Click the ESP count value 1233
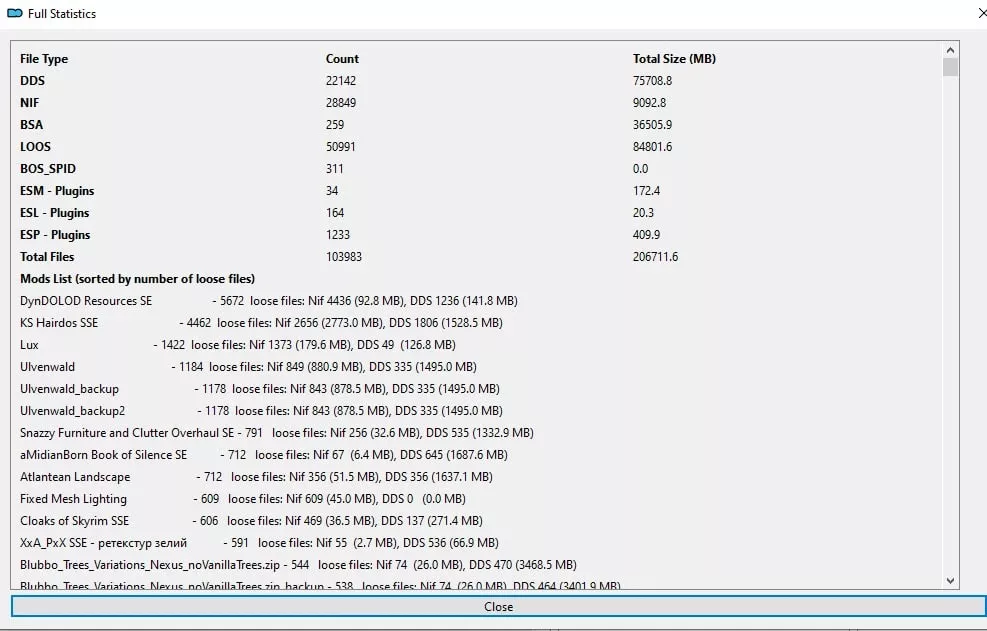The width and height of the screenshot is (987, 631). coord(337,235)
